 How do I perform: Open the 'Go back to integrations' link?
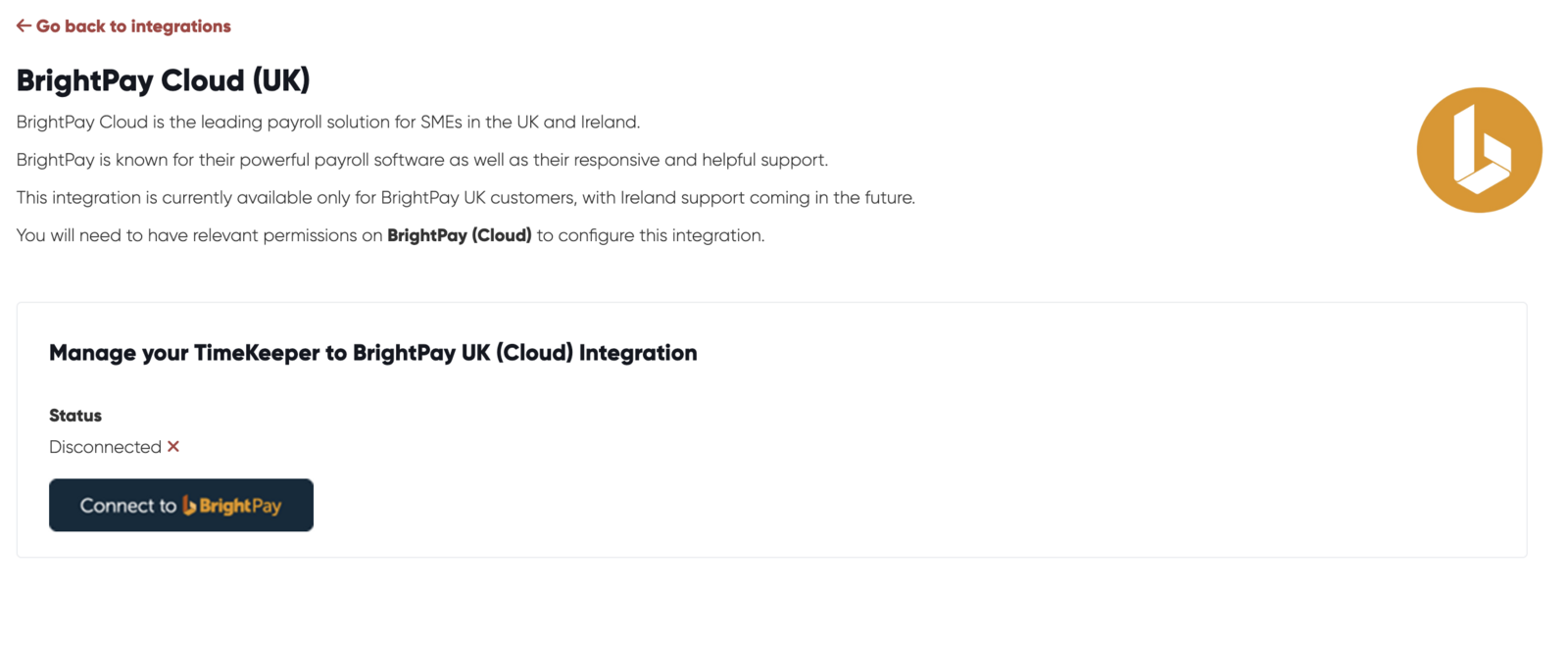point(123,26)
